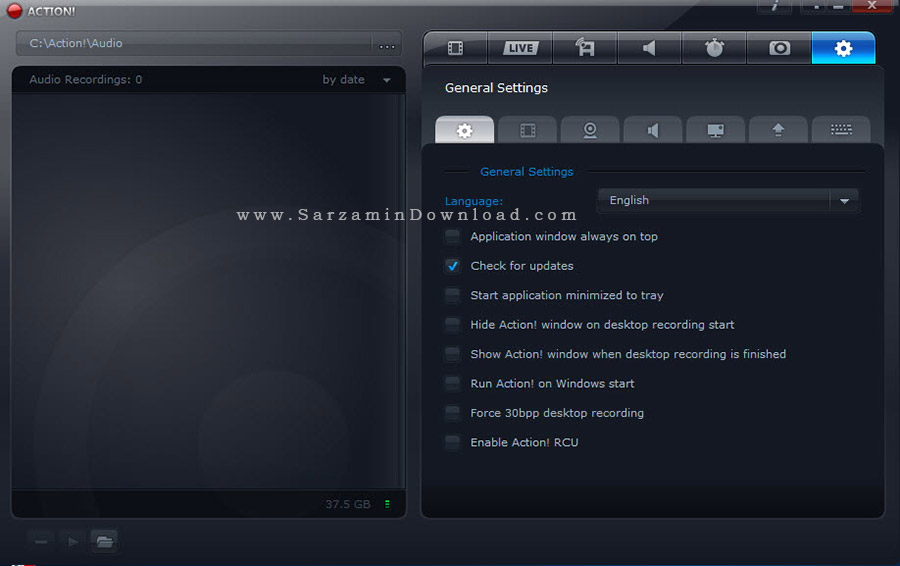Enable Force 30bpp desktop recording
The image size is (900, 566).
(452, 413)
